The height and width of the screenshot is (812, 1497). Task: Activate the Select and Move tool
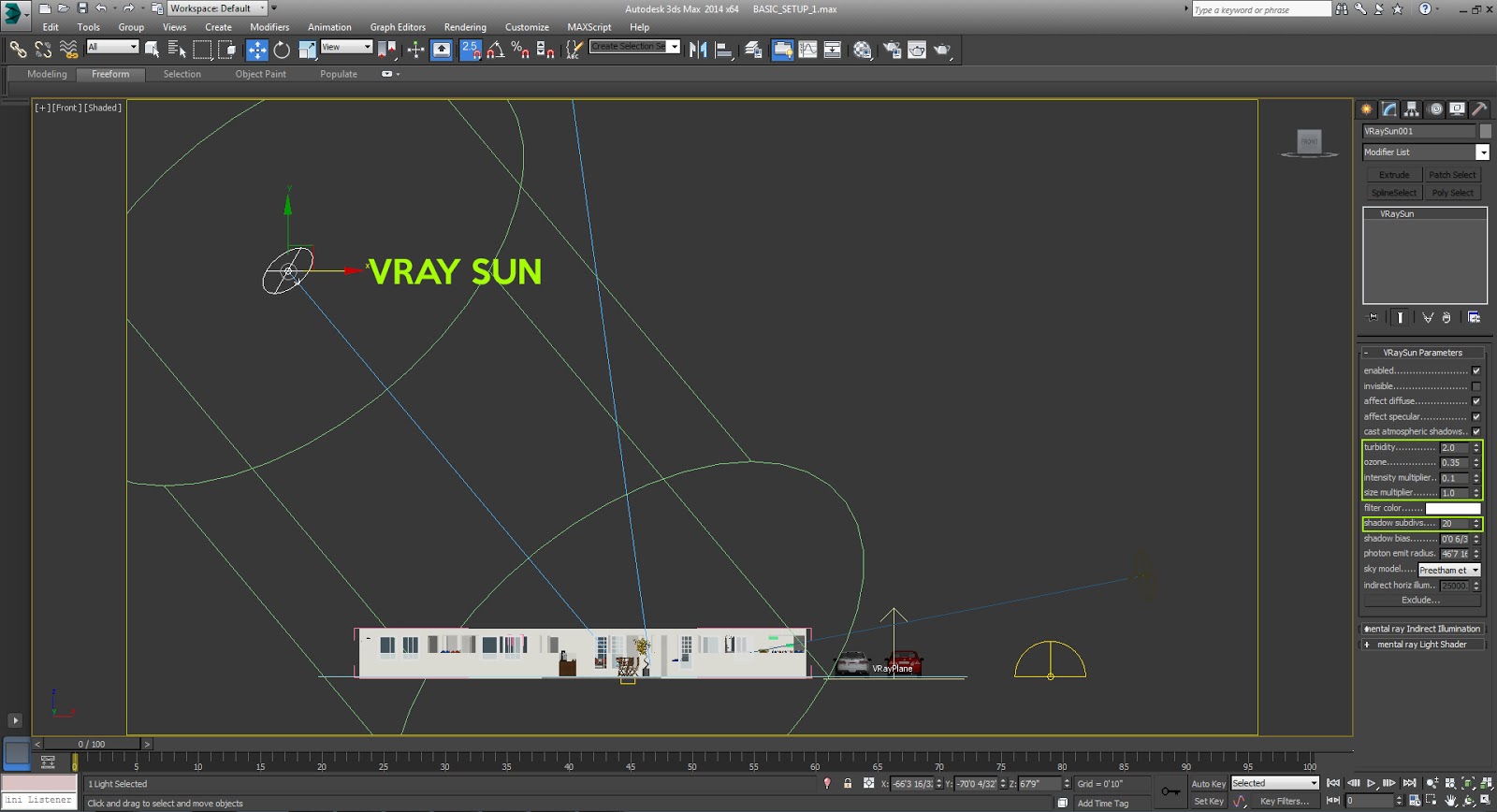(x=257, y=50)
